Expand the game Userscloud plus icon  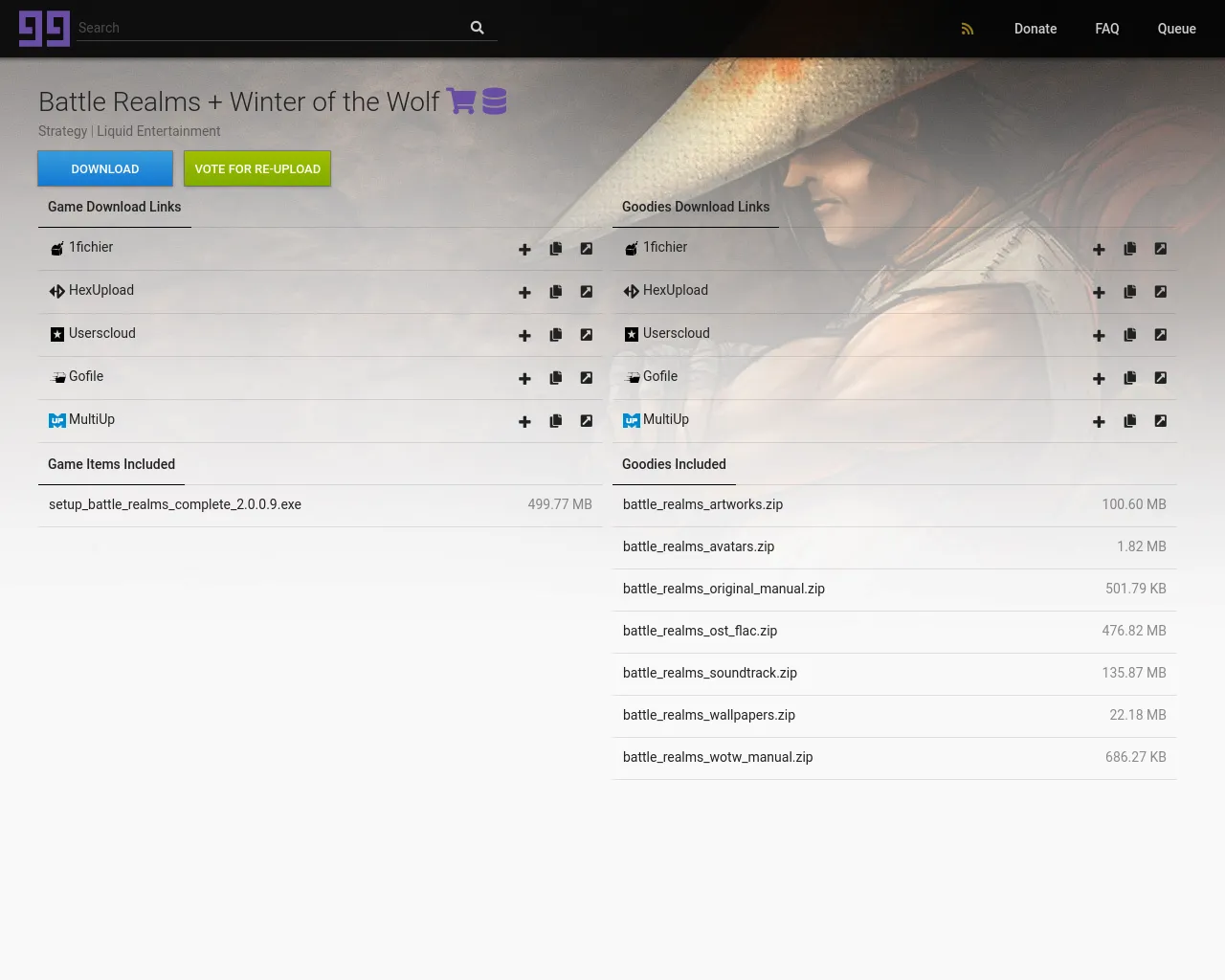pyautogui.click(x=524, y=335)
